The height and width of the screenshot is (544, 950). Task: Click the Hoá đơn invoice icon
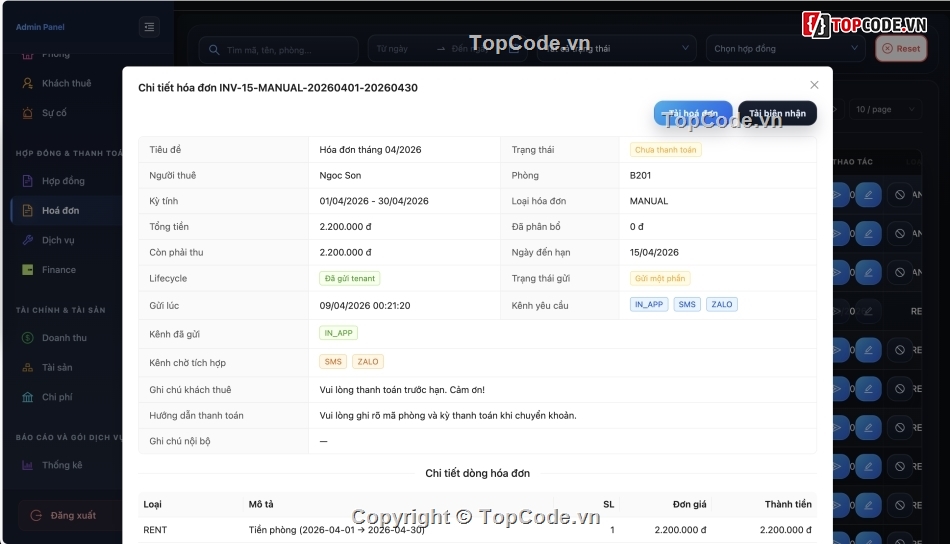[27, 210]
